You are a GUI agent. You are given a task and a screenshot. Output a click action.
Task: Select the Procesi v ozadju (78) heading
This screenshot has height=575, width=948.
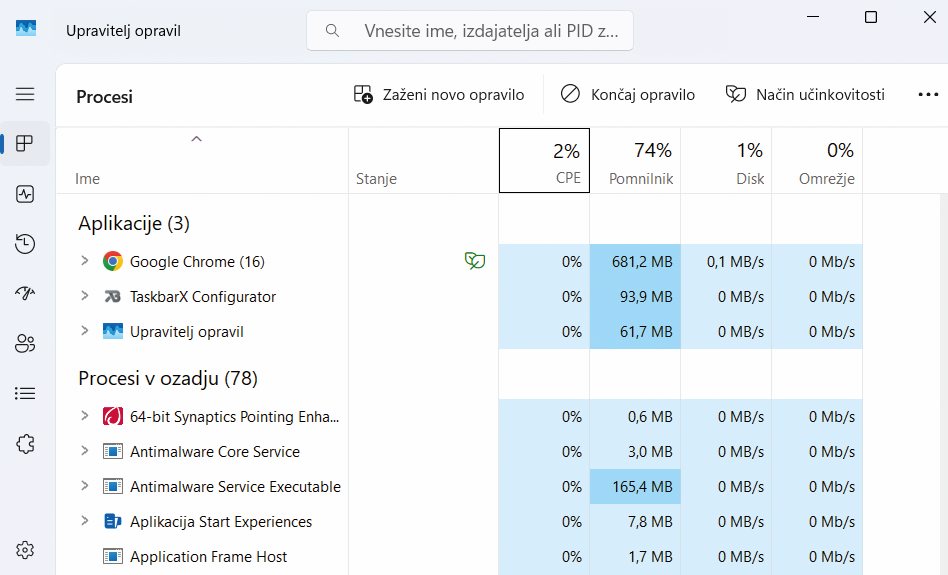tap(168, 378)
